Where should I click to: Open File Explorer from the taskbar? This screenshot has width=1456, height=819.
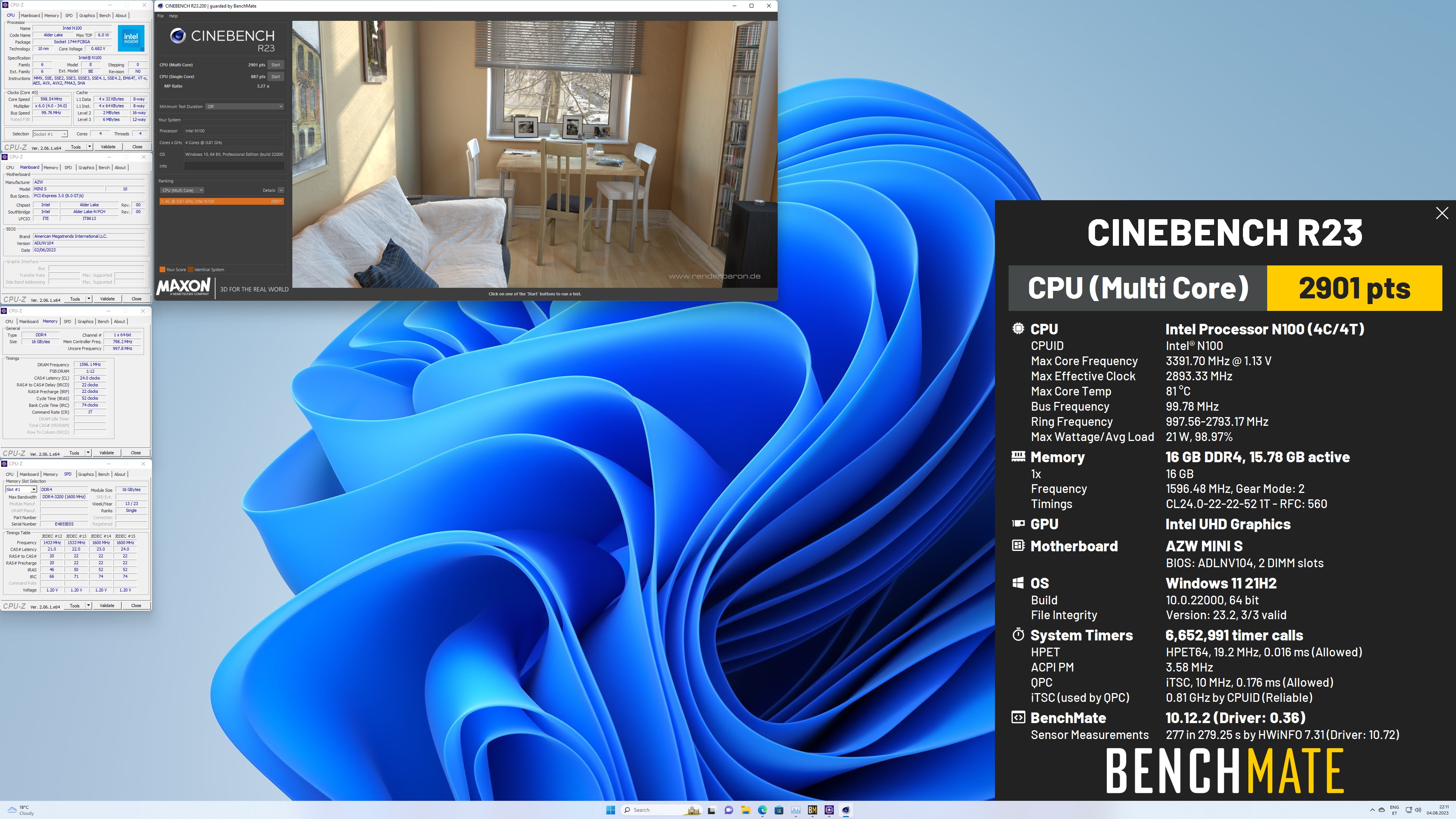pyautogui.click(x=745, y=810)
